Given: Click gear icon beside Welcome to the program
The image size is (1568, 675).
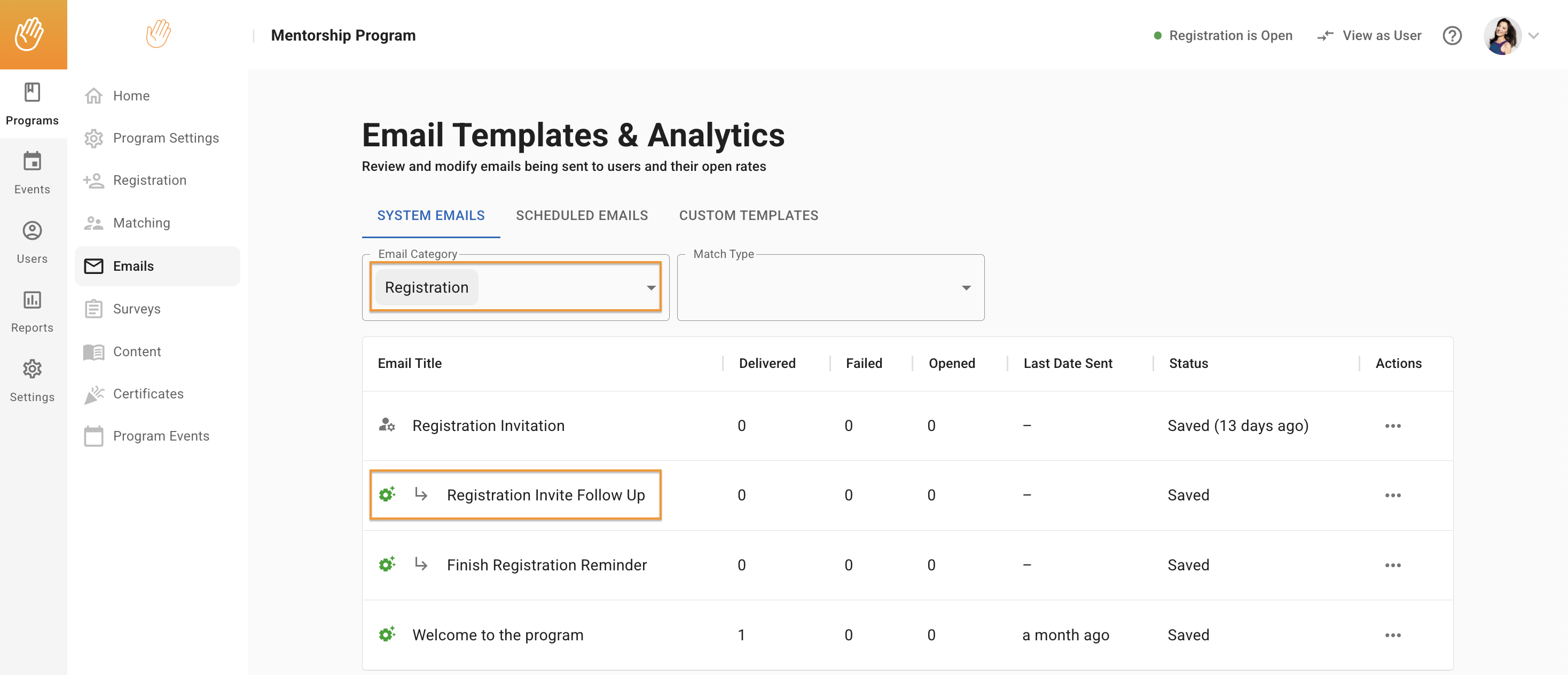Looking at the screenshot, I should tap(387, 634).
